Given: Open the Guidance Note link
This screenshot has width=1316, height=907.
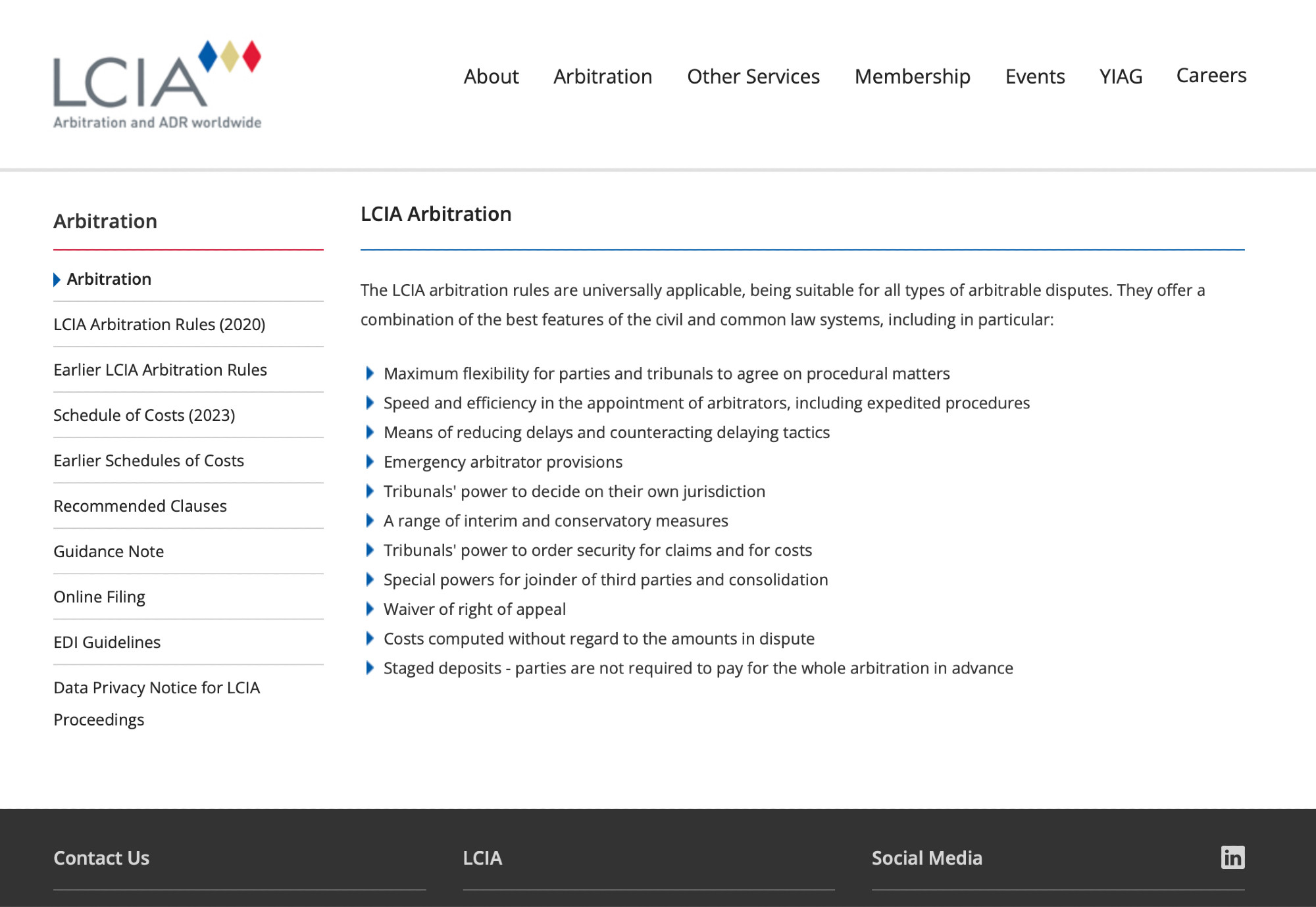Looking at the screenshot, I should pyautogui.click(x=109, y=551).
